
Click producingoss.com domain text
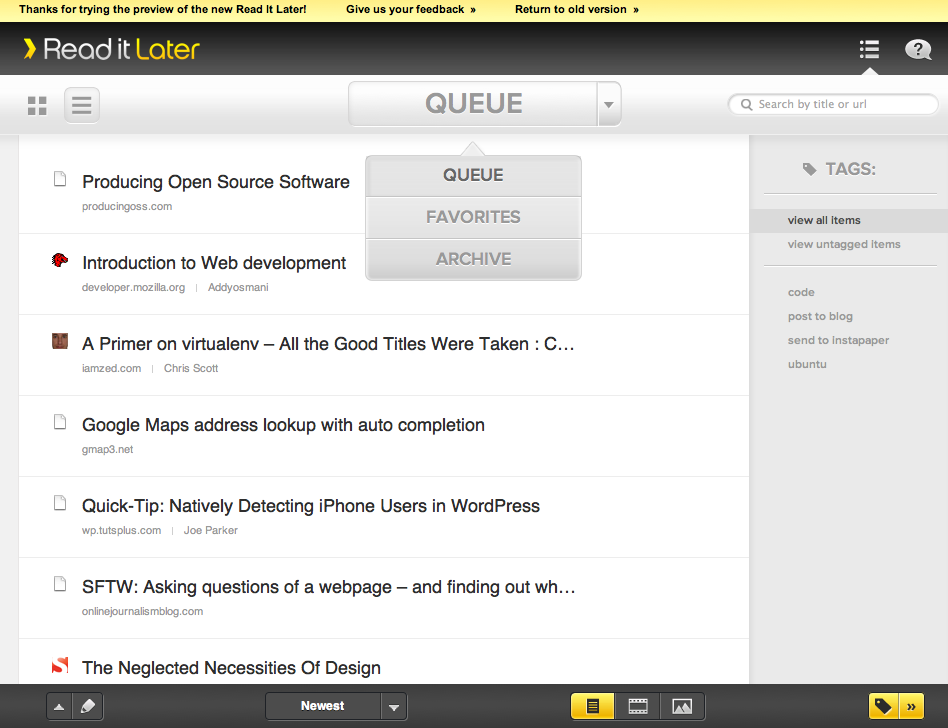coord(127,206)
